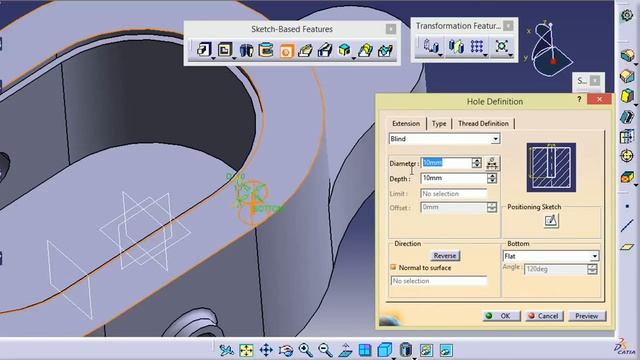Open the positioning sketch editor
Screen dimensions: 640x360
(551, 221)
